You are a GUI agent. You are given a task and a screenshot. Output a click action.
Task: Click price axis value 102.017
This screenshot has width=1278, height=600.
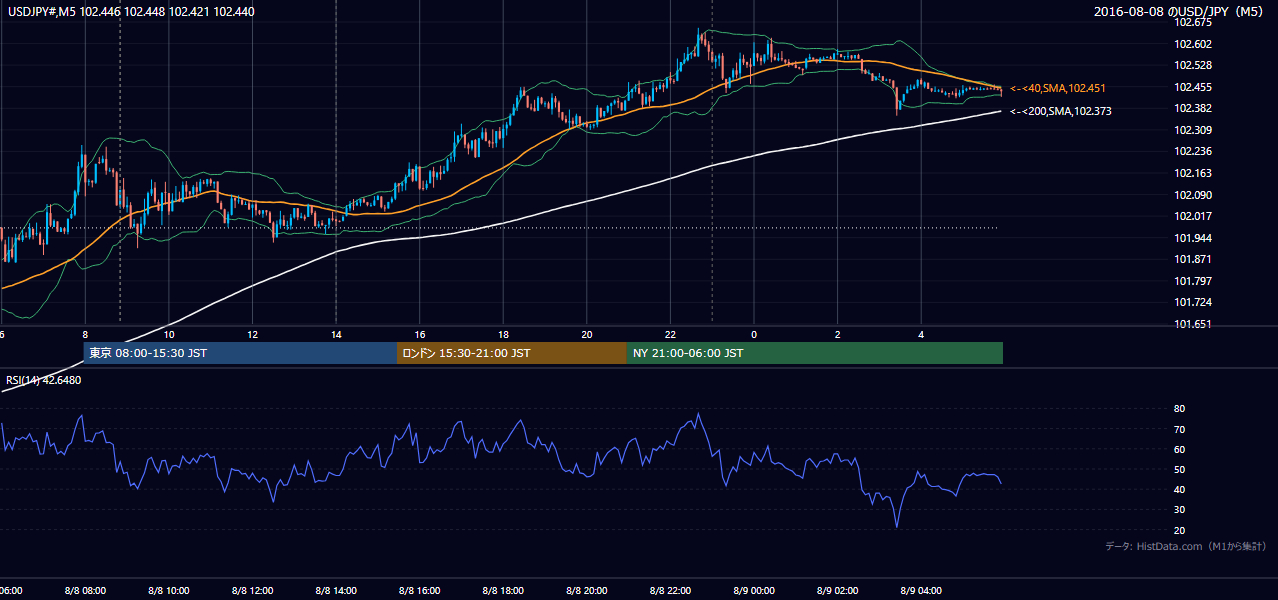point(1192,216)
